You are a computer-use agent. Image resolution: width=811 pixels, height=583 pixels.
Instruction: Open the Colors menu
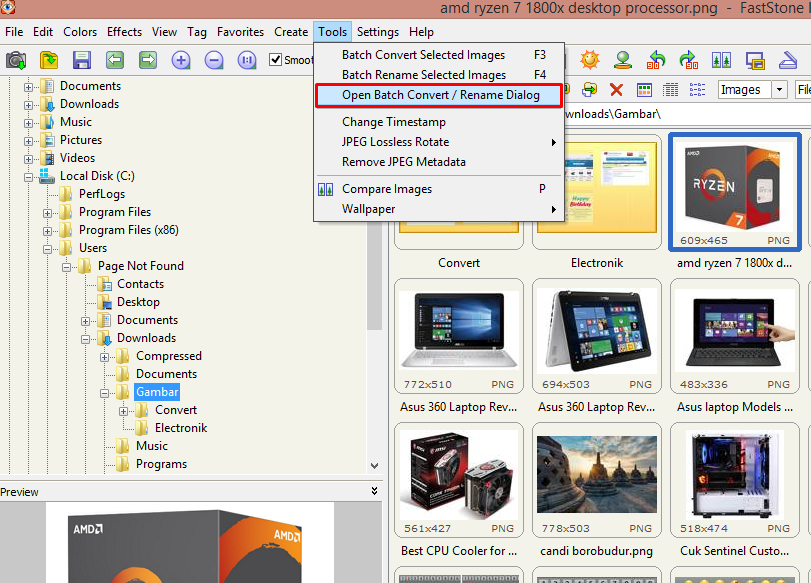tap(80, 32)
